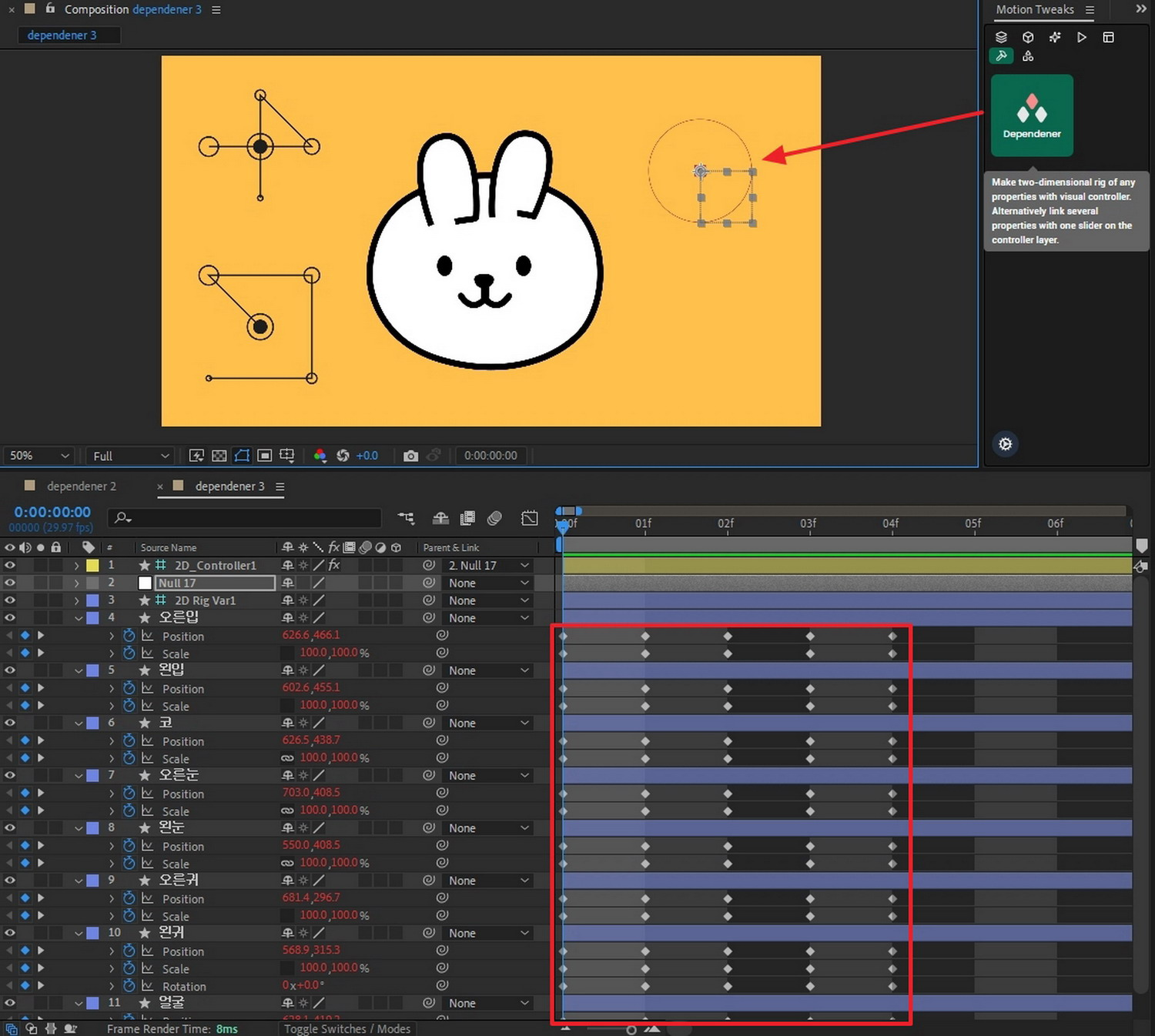Enable motion blur for the composition
Viewport: 1155px width, 1036px height.
click(x=494, y=518)
